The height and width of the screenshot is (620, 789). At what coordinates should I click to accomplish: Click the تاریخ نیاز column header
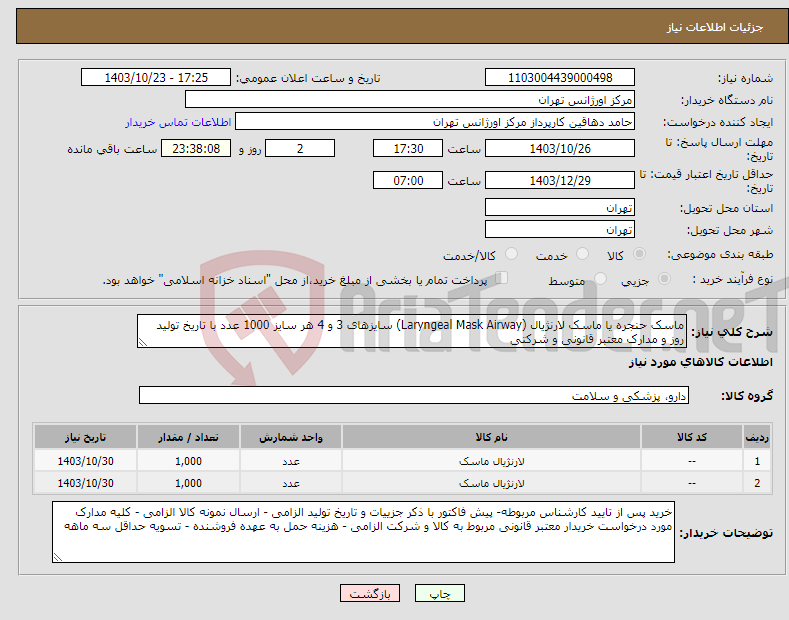tap(86, 437)
